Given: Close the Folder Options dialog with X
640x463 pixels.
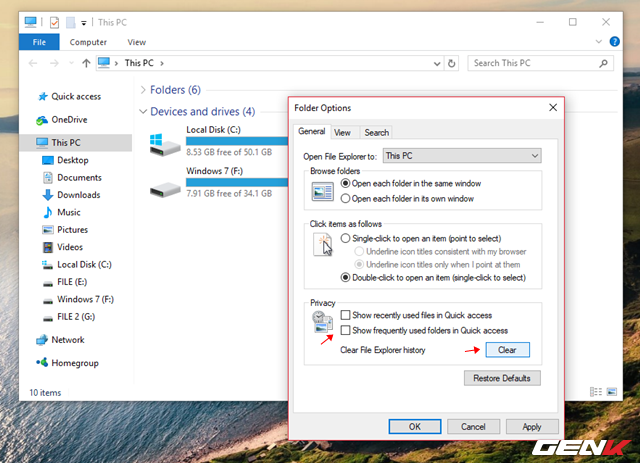Looking at the screenshot, I should 553,107.
